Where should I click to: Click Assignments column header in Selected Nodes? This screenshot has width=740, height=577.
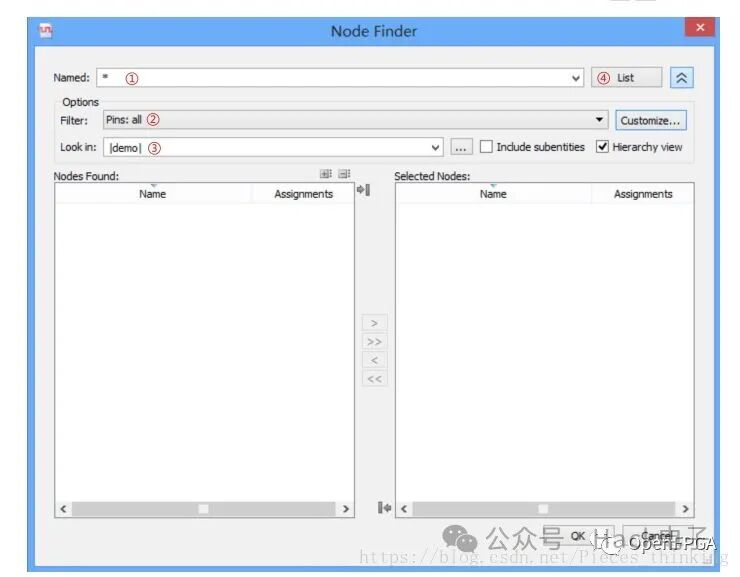[x=642, y=194]
